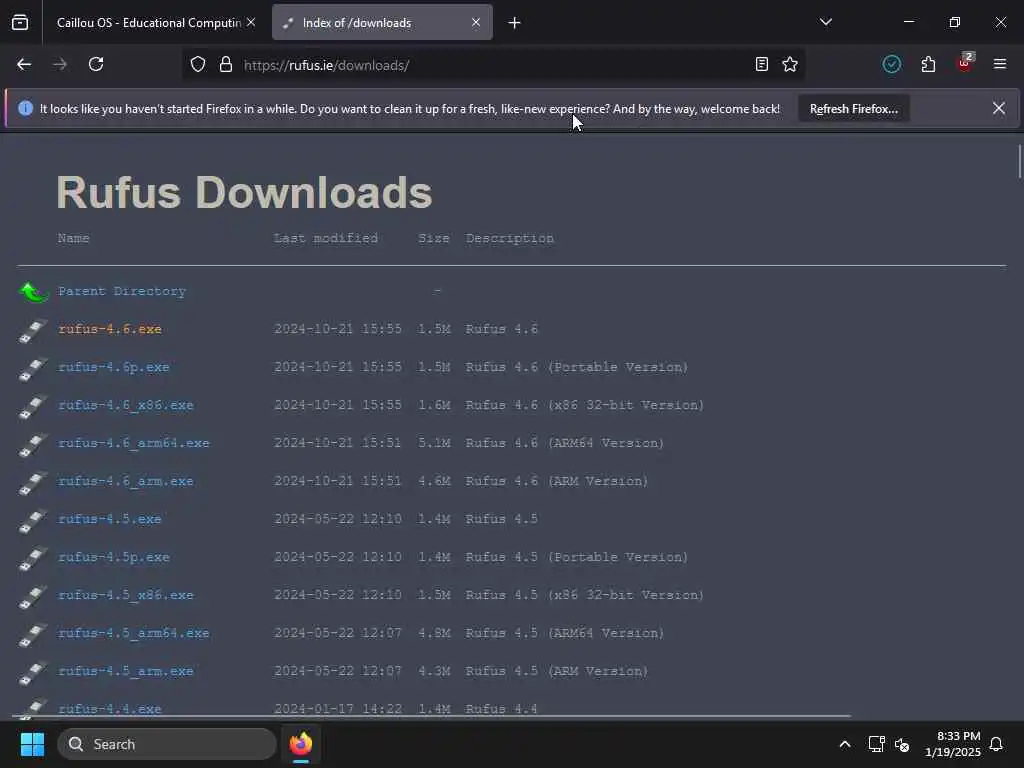Bookmark this page with the star icon

point(790,65)
